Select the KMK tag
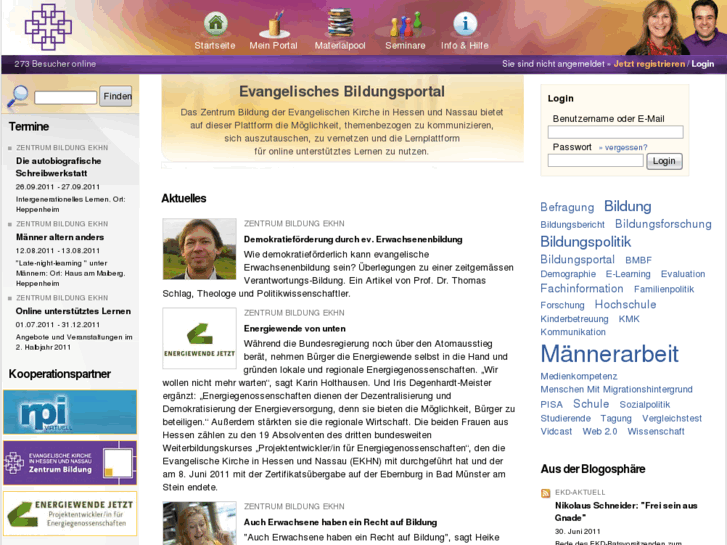Image resolution: width=727 pixels, height=545 pixels. pos(629,319)
